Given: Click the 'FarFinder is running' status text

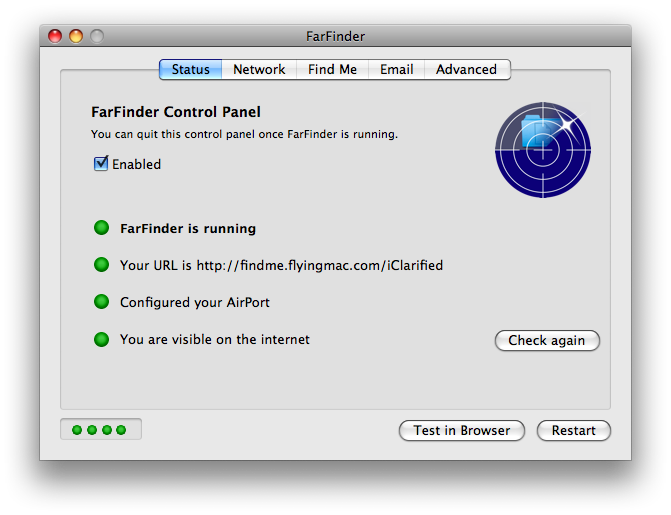Looking at the screenshot, I should tap(188, 229).
